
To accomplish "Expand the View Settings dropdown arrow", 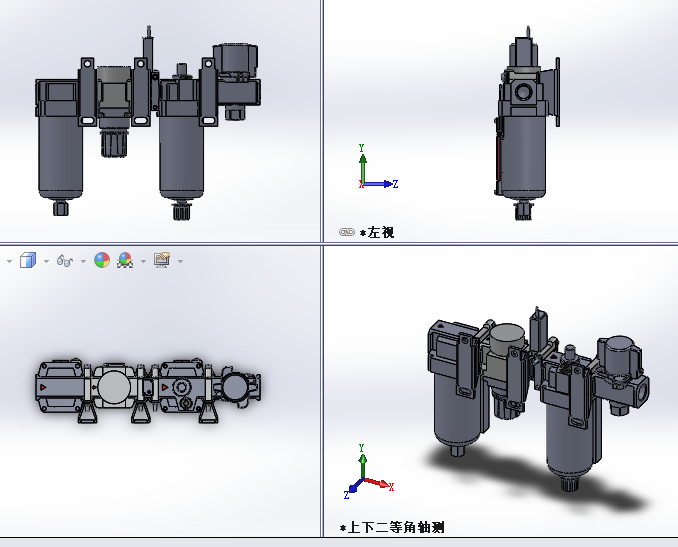I will coord(181,261).
